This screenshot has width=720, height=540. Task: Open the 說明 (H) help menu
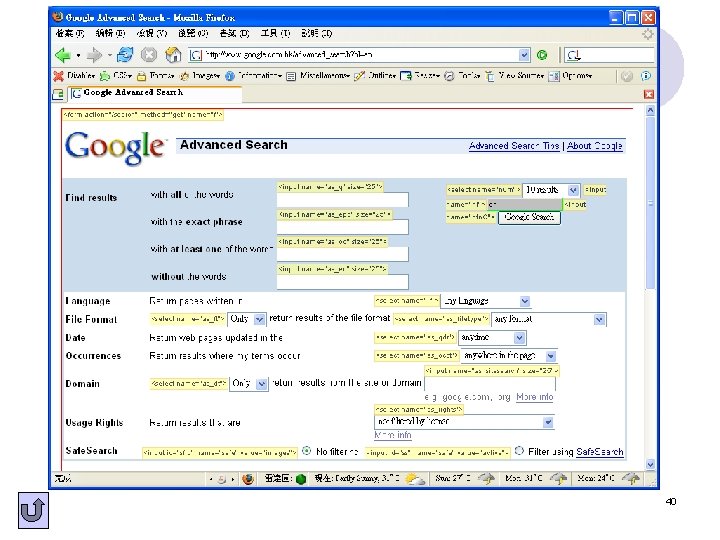[317, 34]
